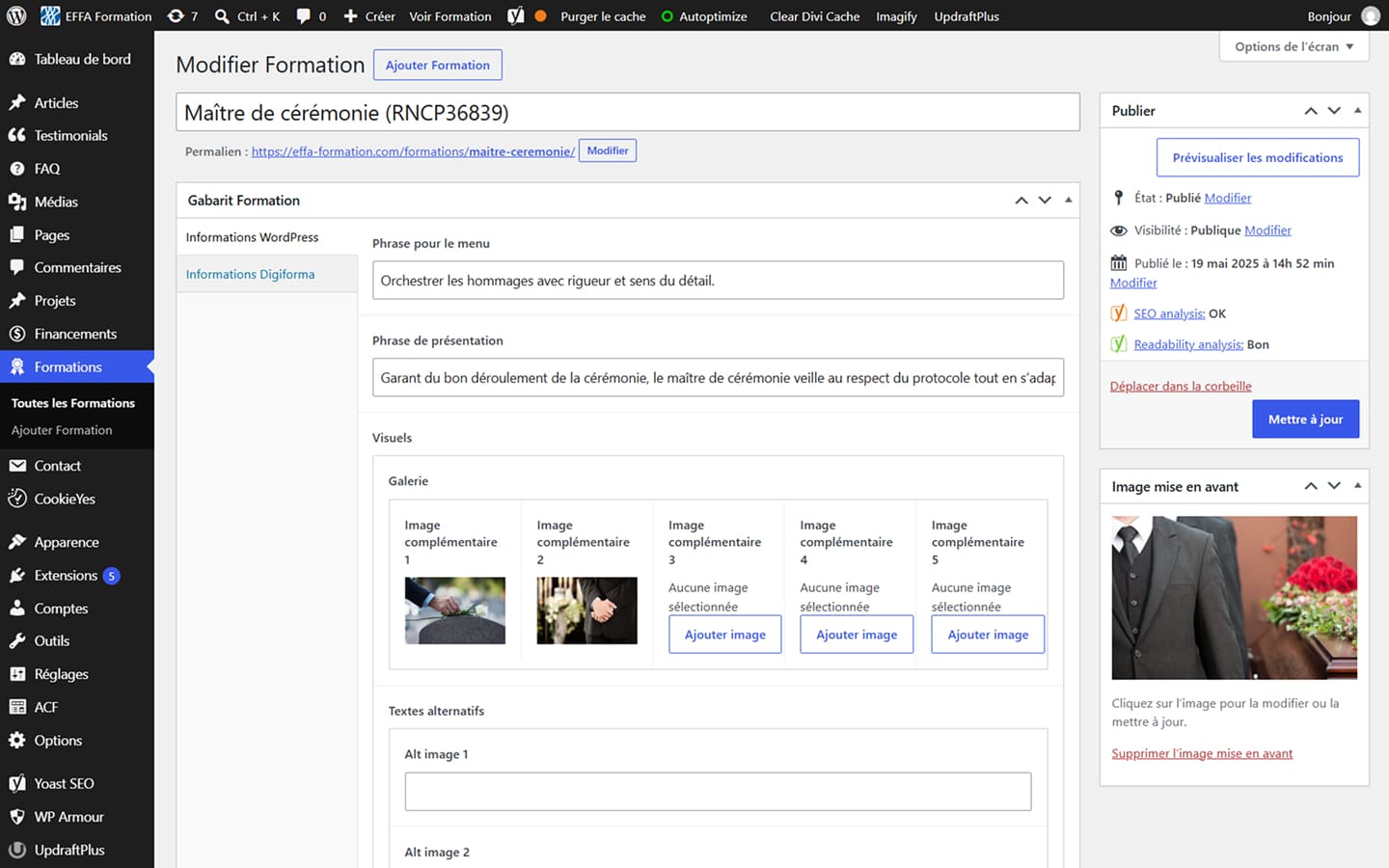Collapse the Gabarit Formation panel

[x=1068, y=201]
